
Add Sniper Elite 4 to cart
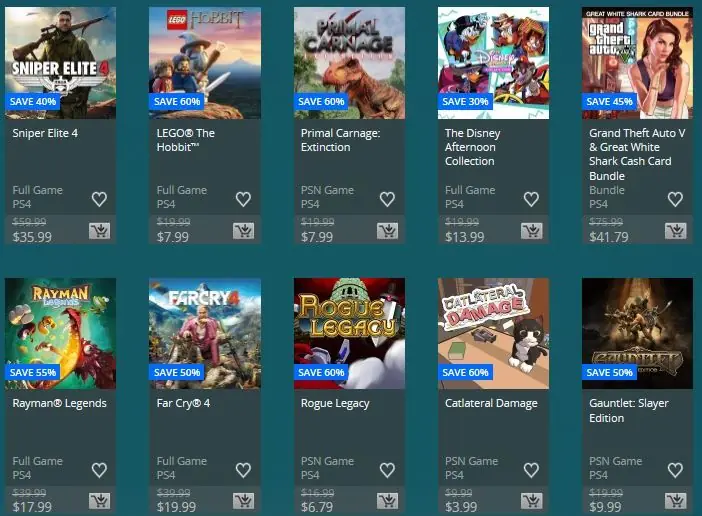pyautogui.click(x=99, y=231)
